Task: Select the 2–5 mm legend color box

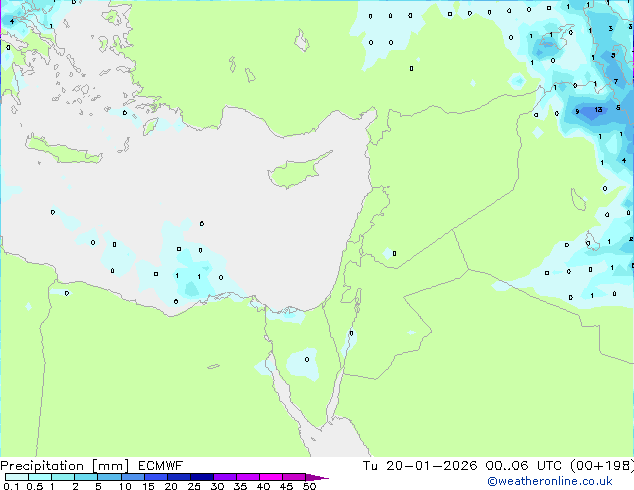Action: (86, 477)
